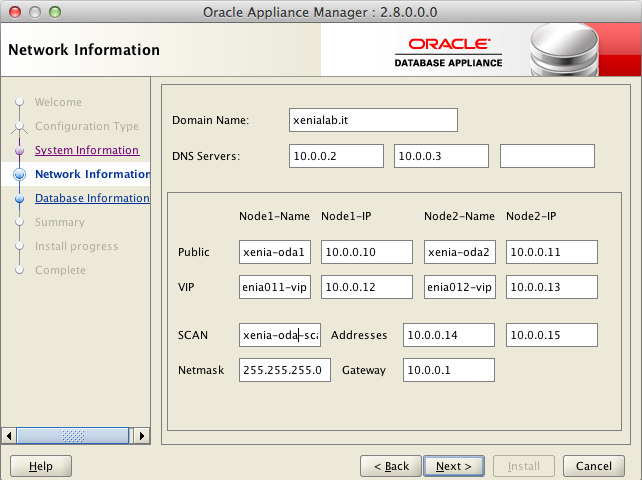The width and height of the screenshot is (642, 480).
Task: Click sidebar scrollbar right arrow
Action: pyautogui.click(x=142, y=436)
